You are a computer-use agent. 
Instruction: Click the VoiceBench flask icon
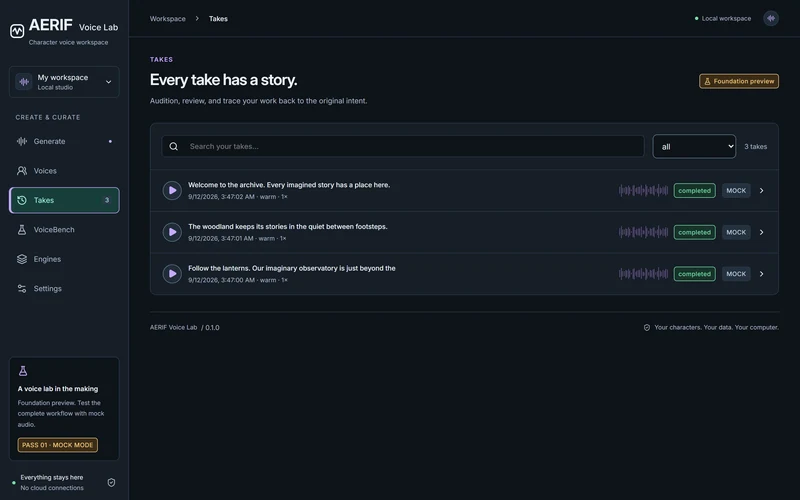click(21, 230)
